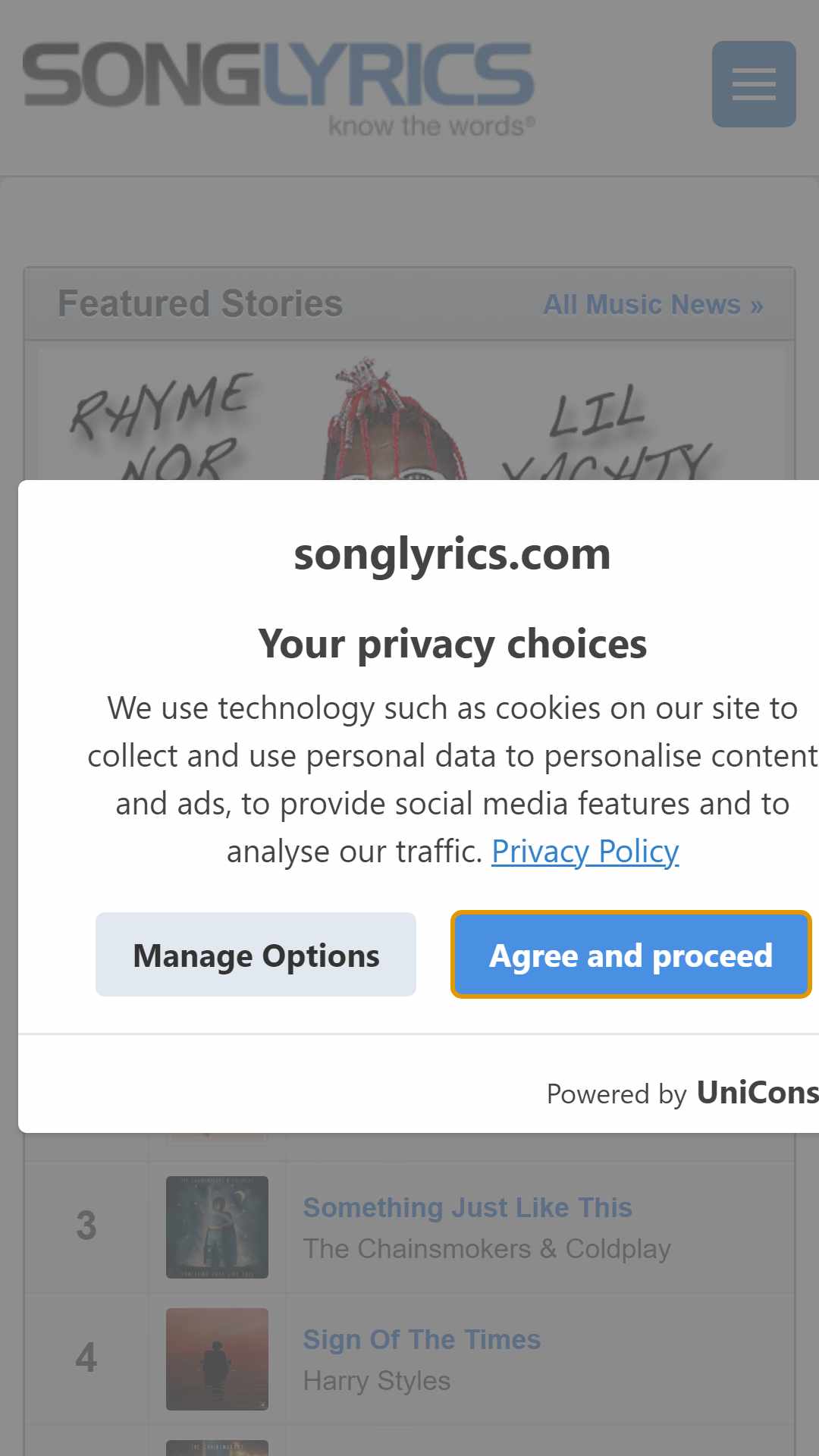Follow the Privacy Policy link
819x1456 pixels.
click(x=585, y=852)
